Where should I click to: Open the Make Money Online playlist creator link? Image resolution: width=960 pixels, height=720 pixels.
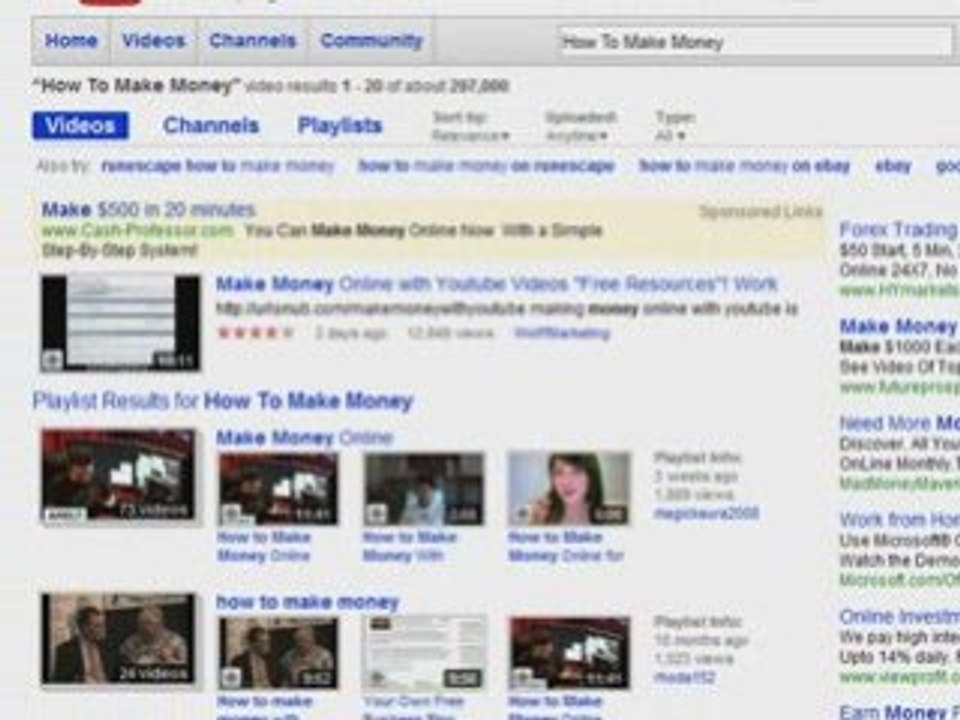(707, 513)
